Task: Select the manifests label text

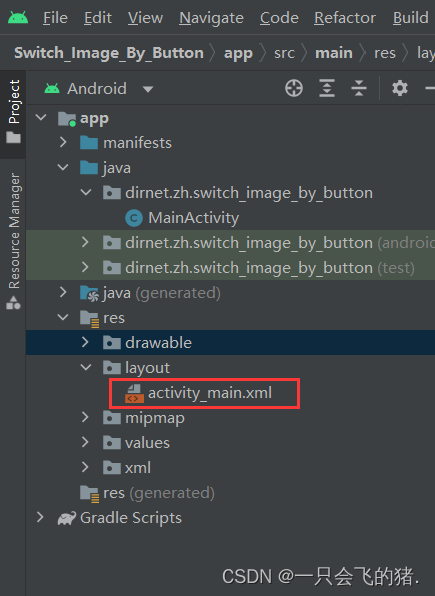Action: [x=137, y=143]
